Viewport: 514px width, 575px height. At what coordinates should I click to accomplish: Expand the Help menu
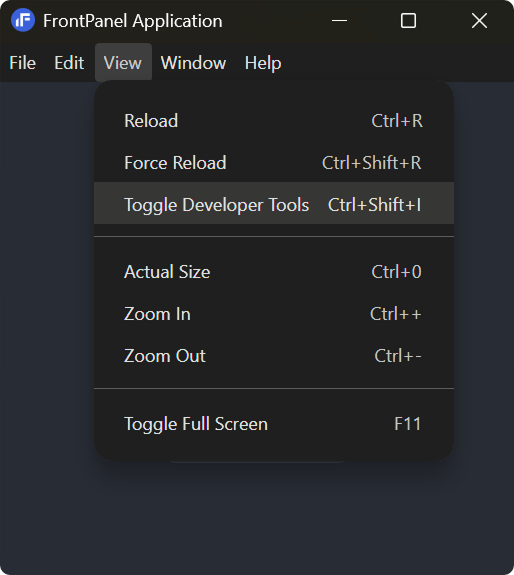click(263, 63)
